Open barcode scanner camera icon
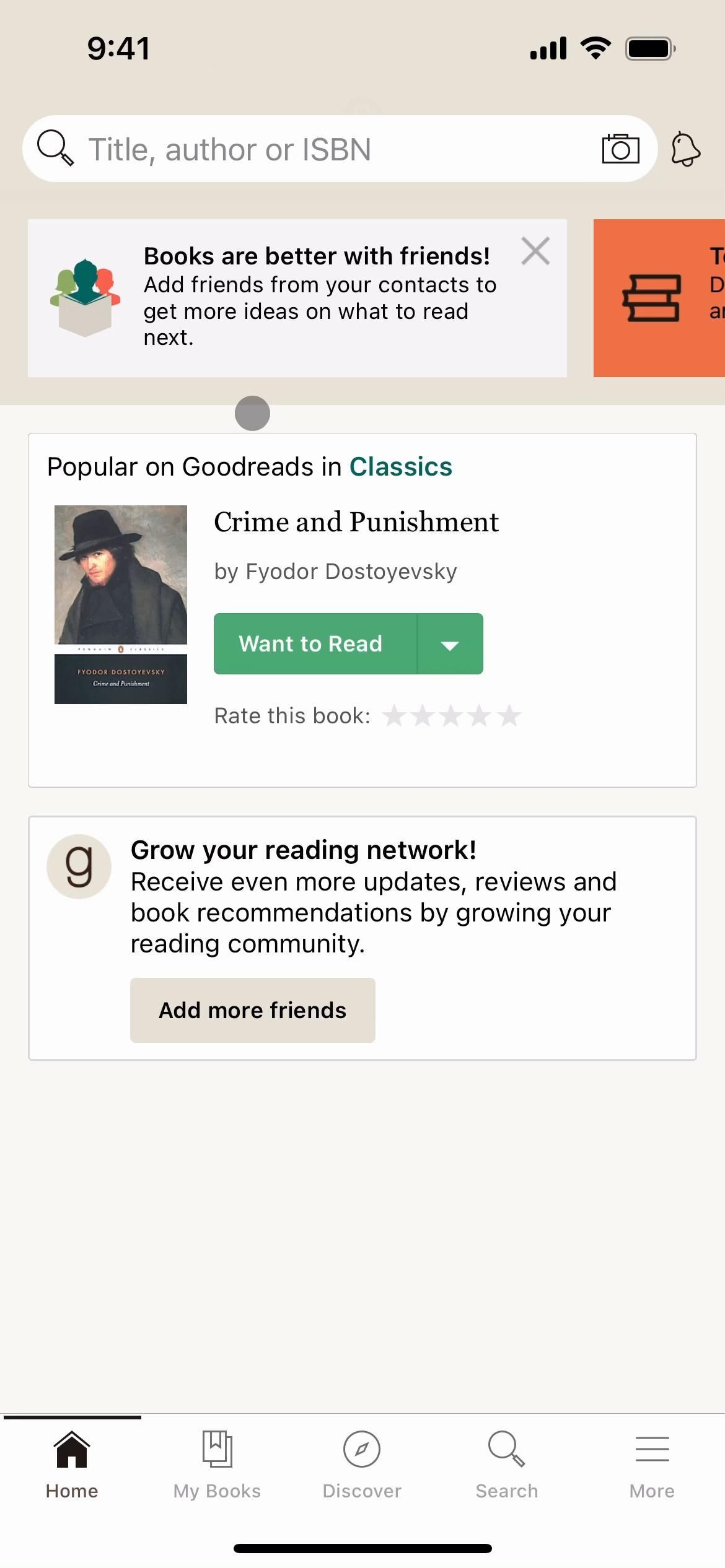 (620, 149)
